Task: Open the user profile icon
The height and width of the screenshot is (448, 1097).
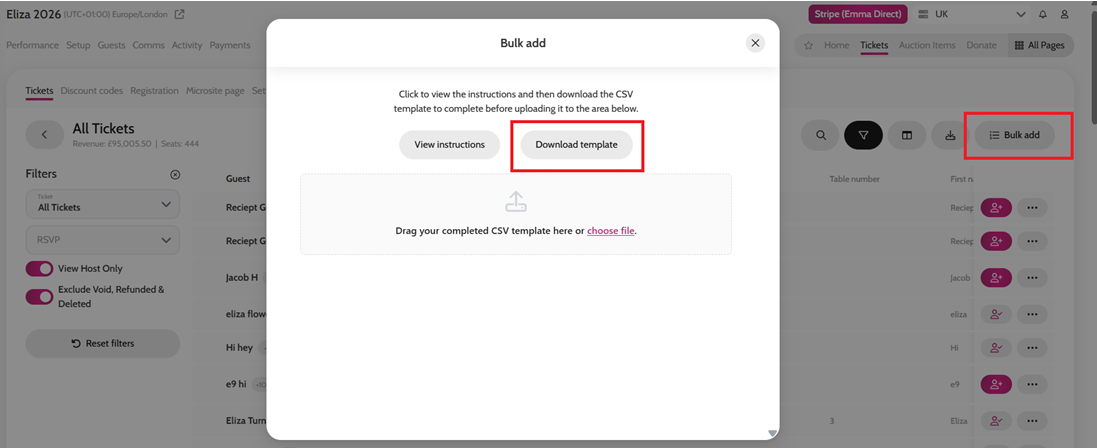Action: pyautogui.click(x=1064, y=14)
